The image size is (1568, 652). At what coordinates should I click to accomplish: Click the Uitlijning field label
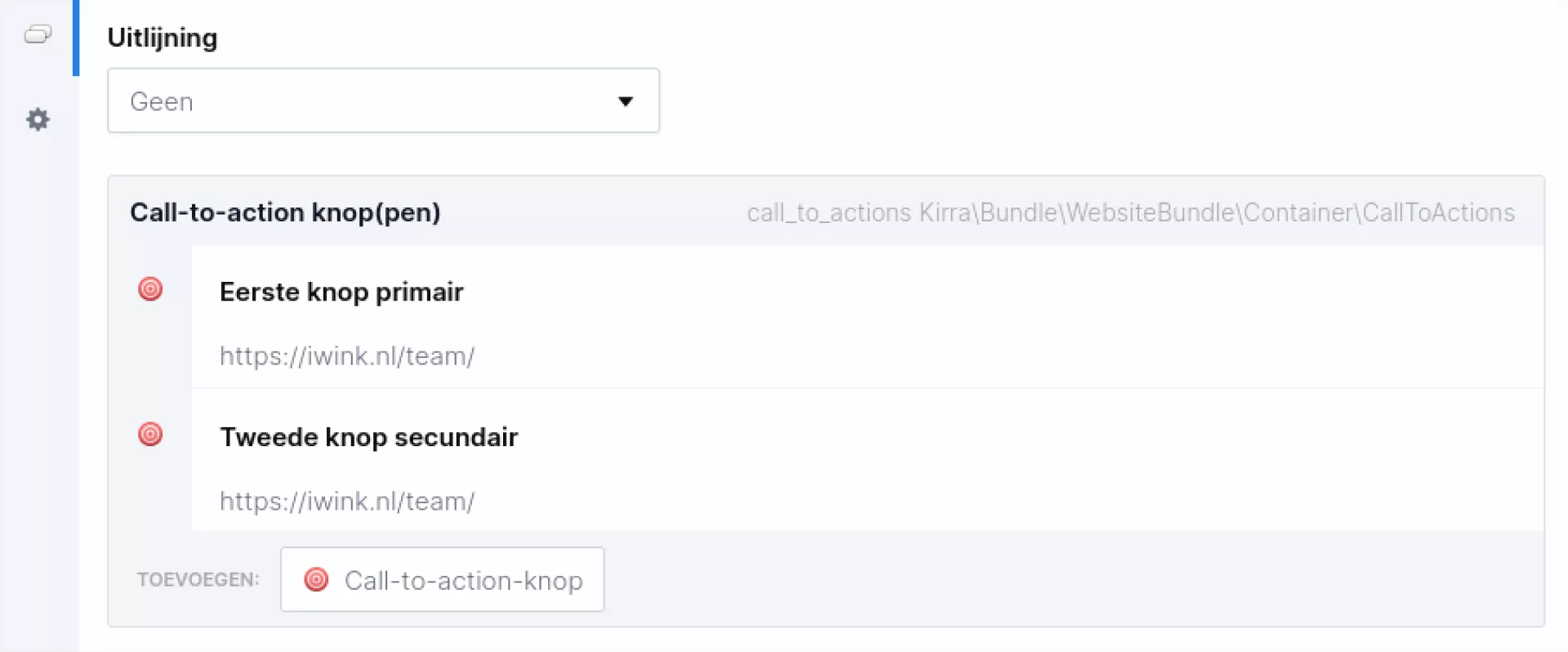[163, 38]
